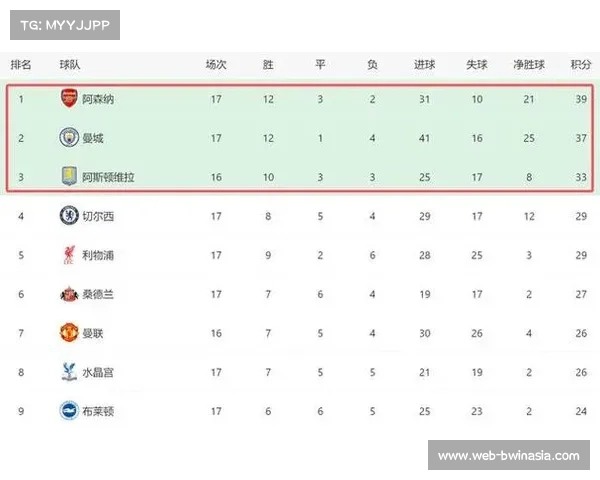Open the 利物浦 team link
This screenshot has height=480, width=600.
click(98, 255)
